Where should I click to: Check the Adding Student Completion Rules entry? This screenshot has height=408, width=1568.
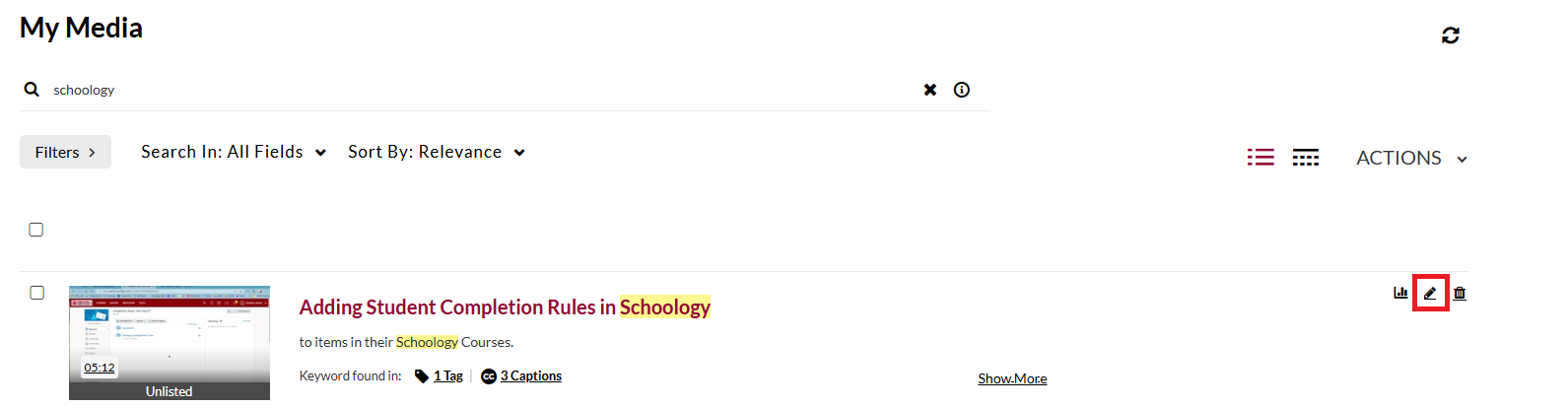point(37,293)
